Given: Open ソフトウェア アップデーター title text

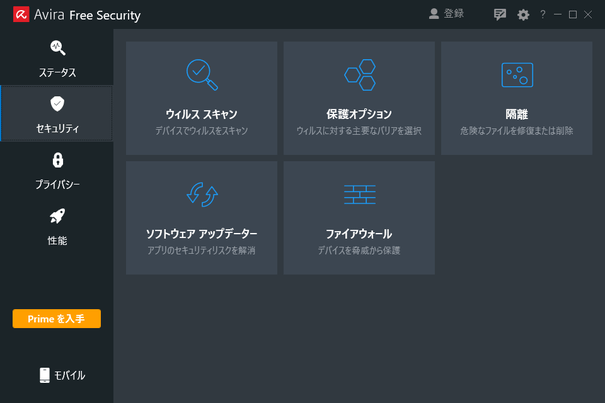Looking at the screenshot, I should (201, 234).
